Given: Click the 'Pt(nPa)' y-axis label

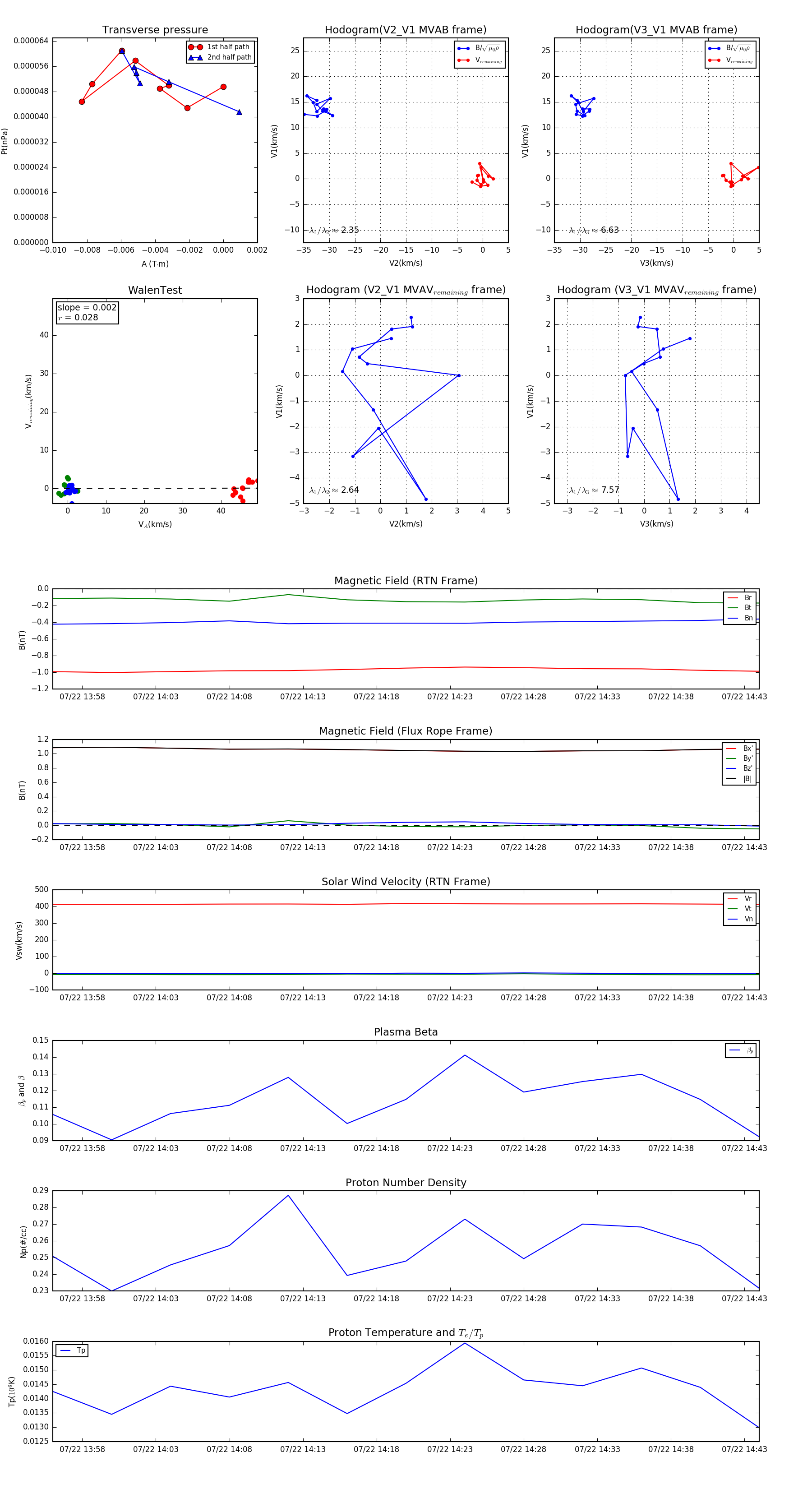Looking at the screenshot, I should [5, 141].
